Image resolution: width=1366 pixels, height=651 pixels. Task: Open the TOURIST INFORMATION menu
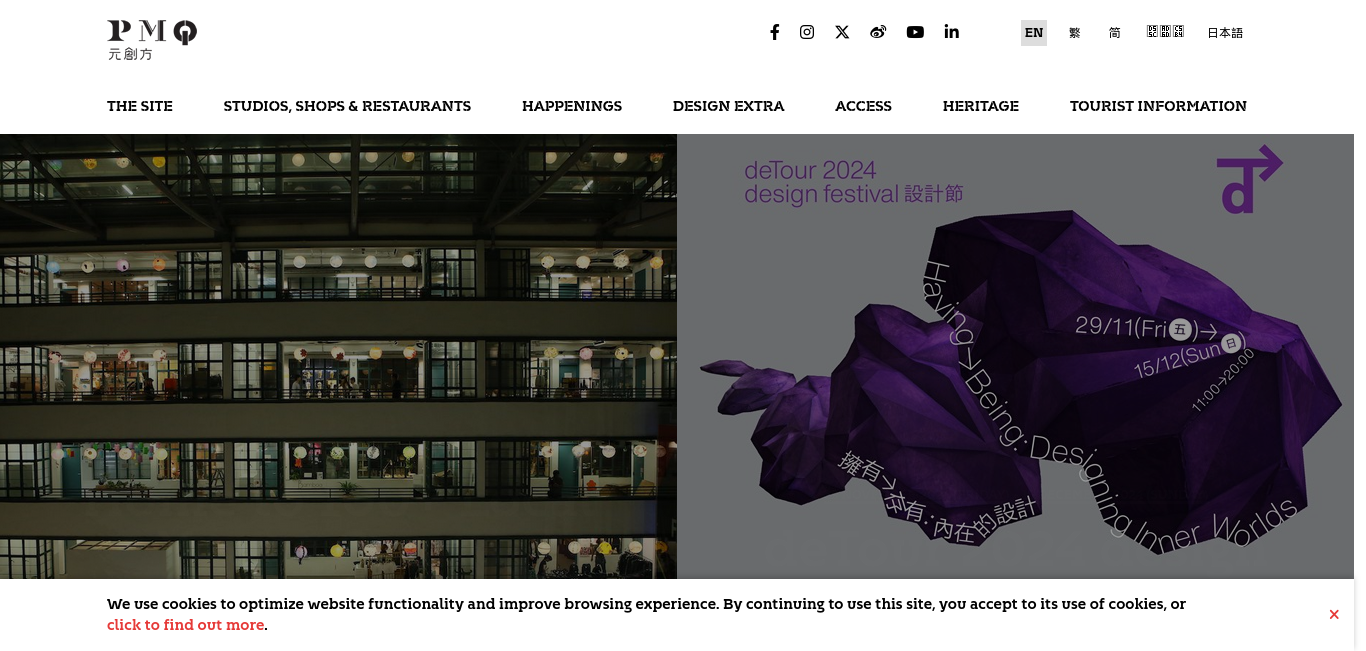(x=1158, y=106)
